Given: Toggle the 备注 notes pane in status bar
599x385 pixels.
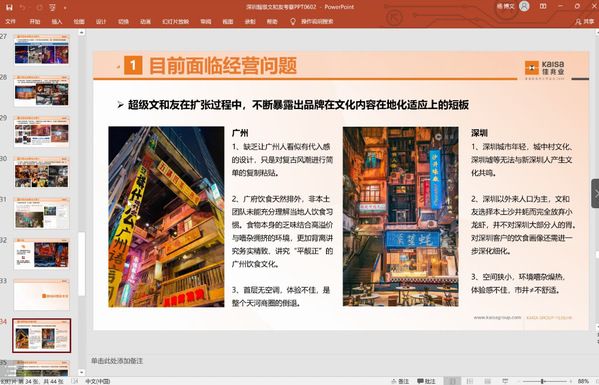Looking at the screenshot, I should click(400, 381).
